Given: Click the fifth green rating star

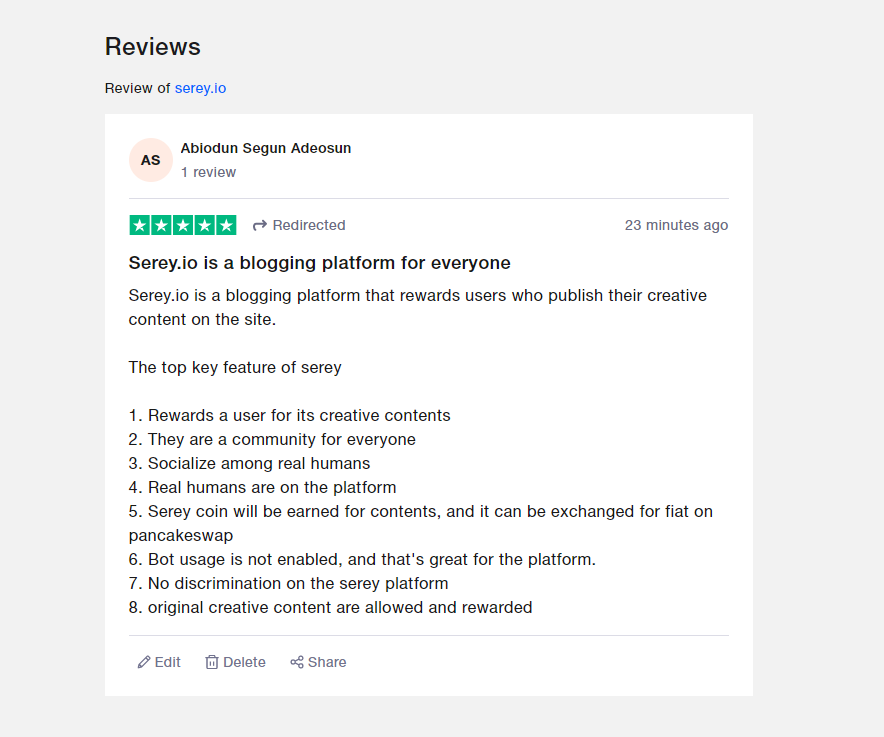Looking at the screenshot, I should (226, 226).
